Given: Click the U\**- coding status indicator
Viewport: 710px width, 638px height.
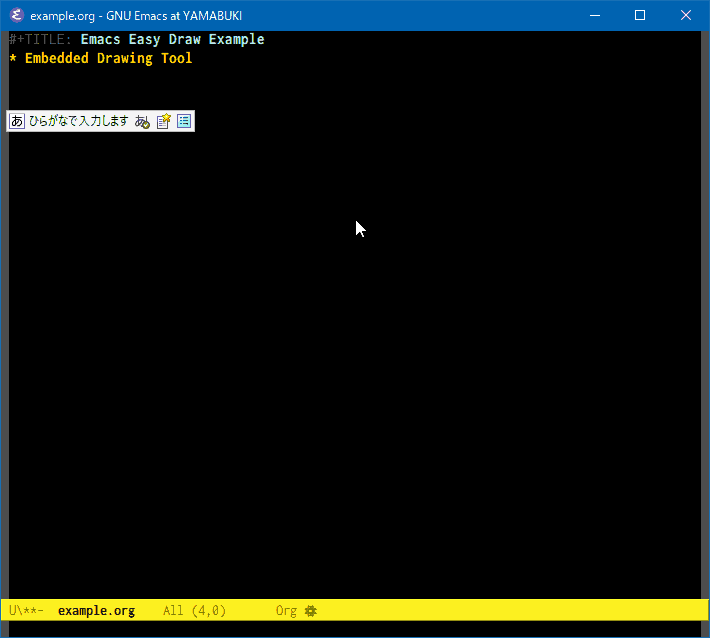Looking at the screenshot, I should click(x=26, y=610).
